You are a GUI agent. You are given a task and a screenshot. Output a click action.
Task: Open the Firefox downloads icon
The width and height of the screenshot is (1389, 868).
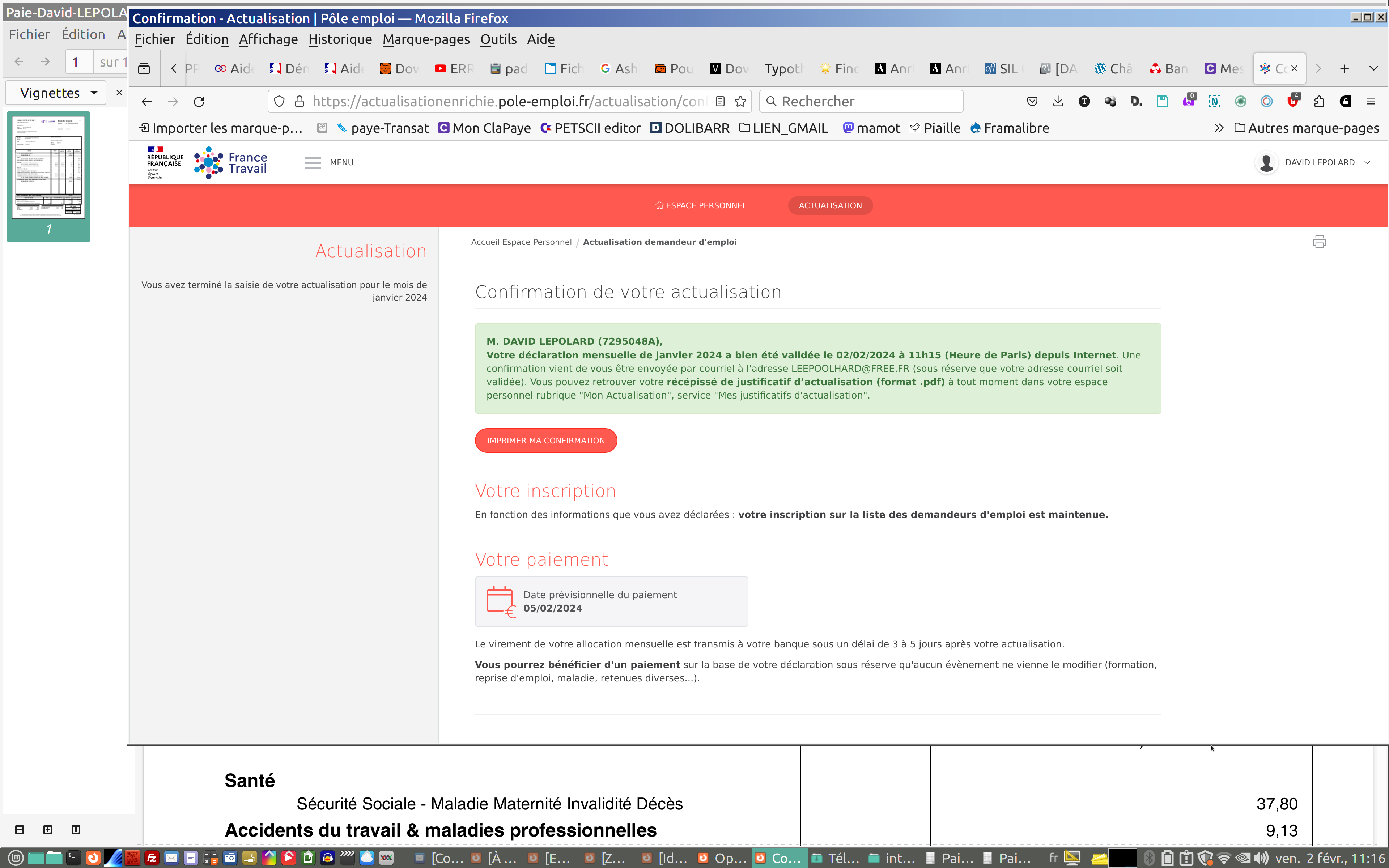1058,102
